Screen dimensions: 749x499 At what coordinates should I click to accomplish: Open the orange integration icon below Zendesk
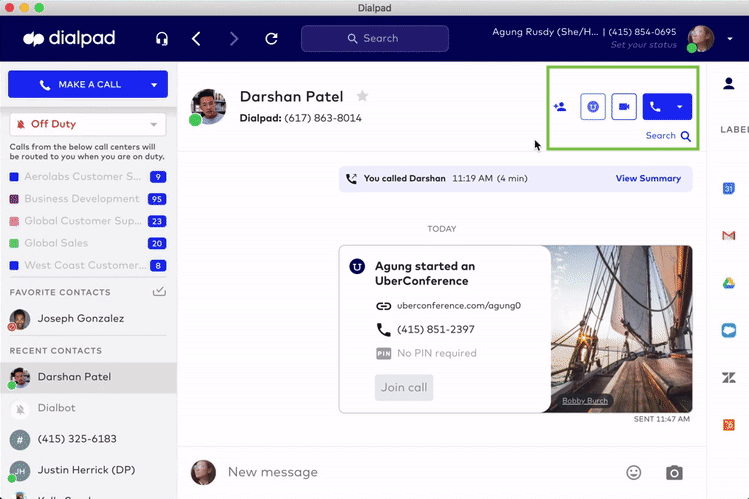click(x=728, y=425)
